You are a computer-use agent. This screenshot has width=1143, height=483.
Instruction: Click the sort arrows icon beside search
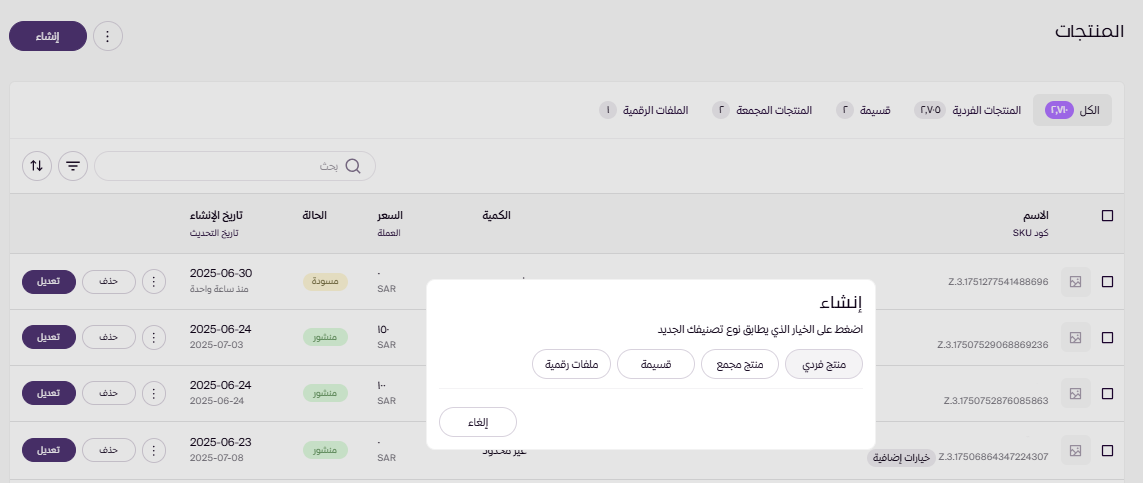tap(37, 166)
